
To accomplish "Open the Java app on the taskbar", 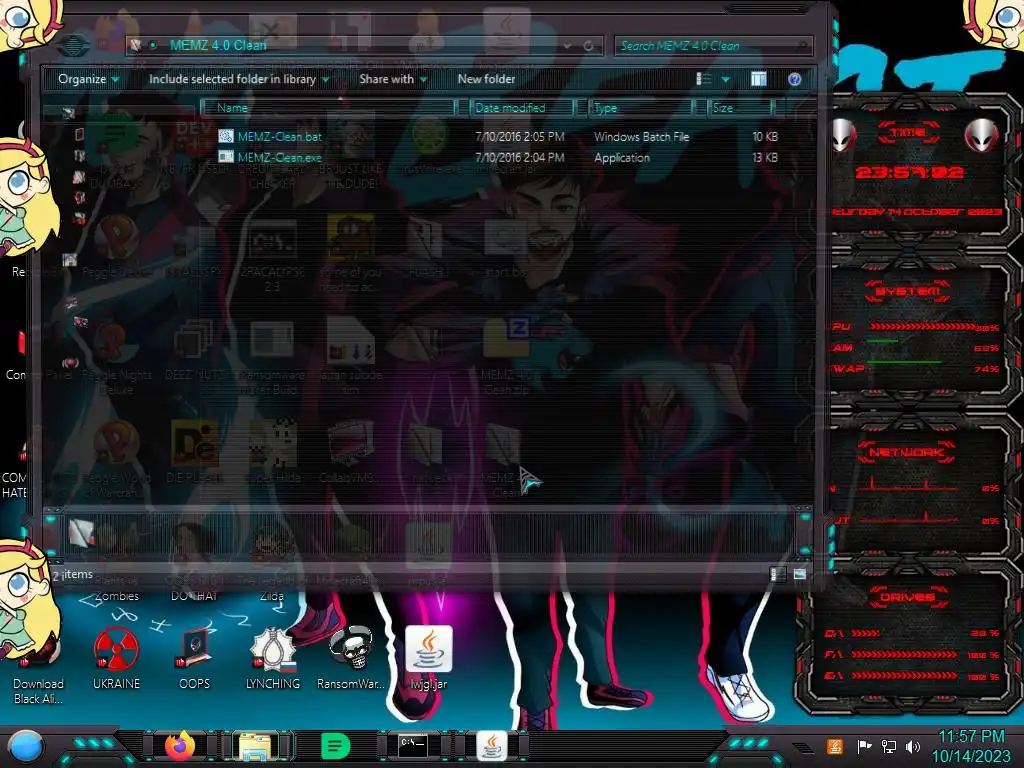I will [x=491, y=746].
